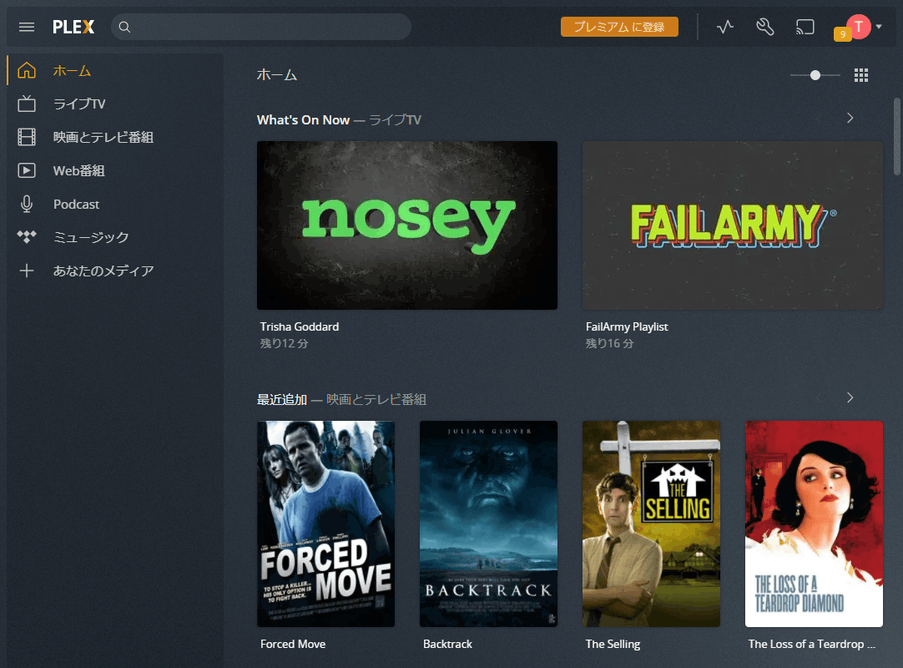Click the Live TV icon in sidebar
The height and width of the screenshot is (668, 903).
point(26,104)
